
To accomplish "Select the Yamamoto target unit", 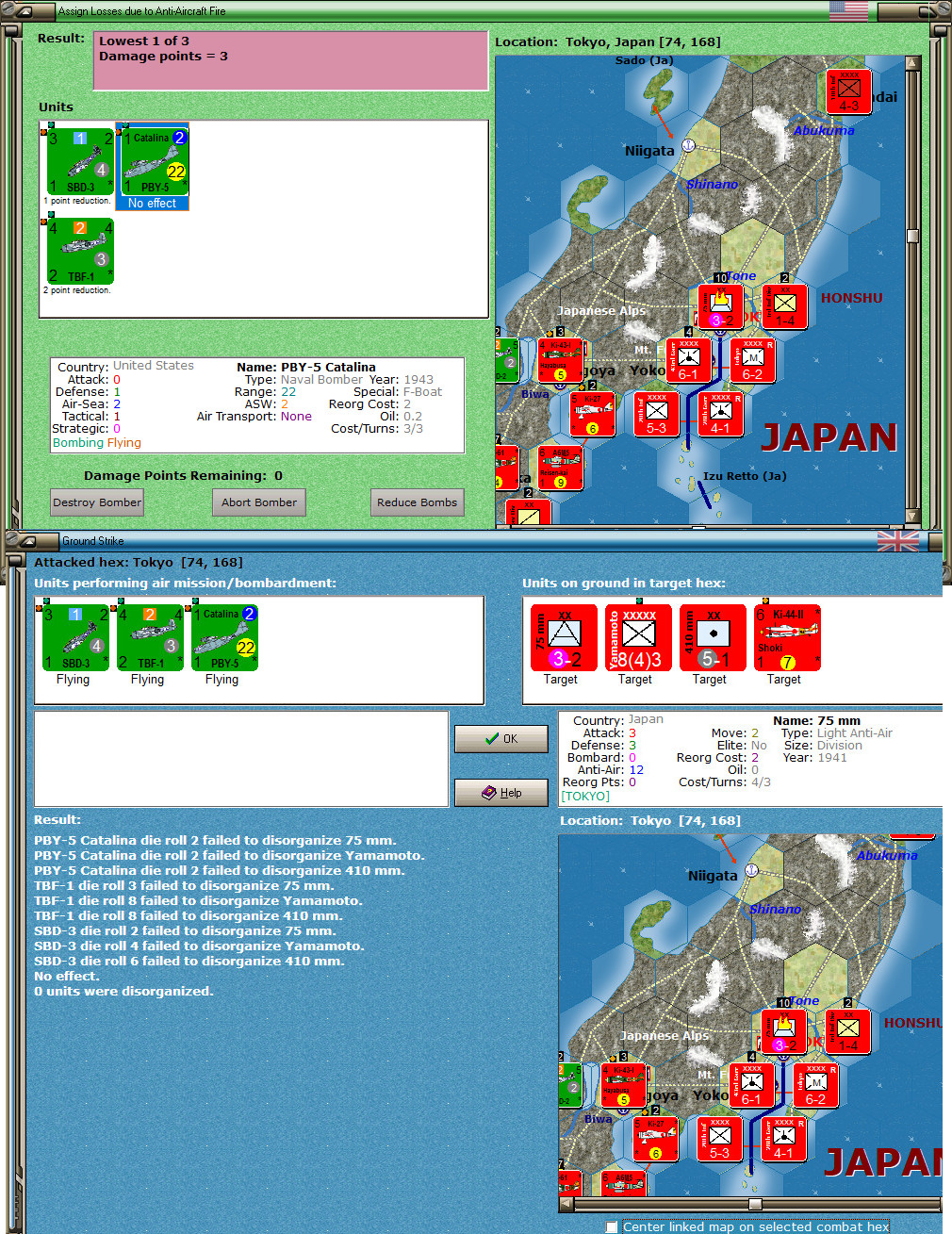I will (638, 638).
